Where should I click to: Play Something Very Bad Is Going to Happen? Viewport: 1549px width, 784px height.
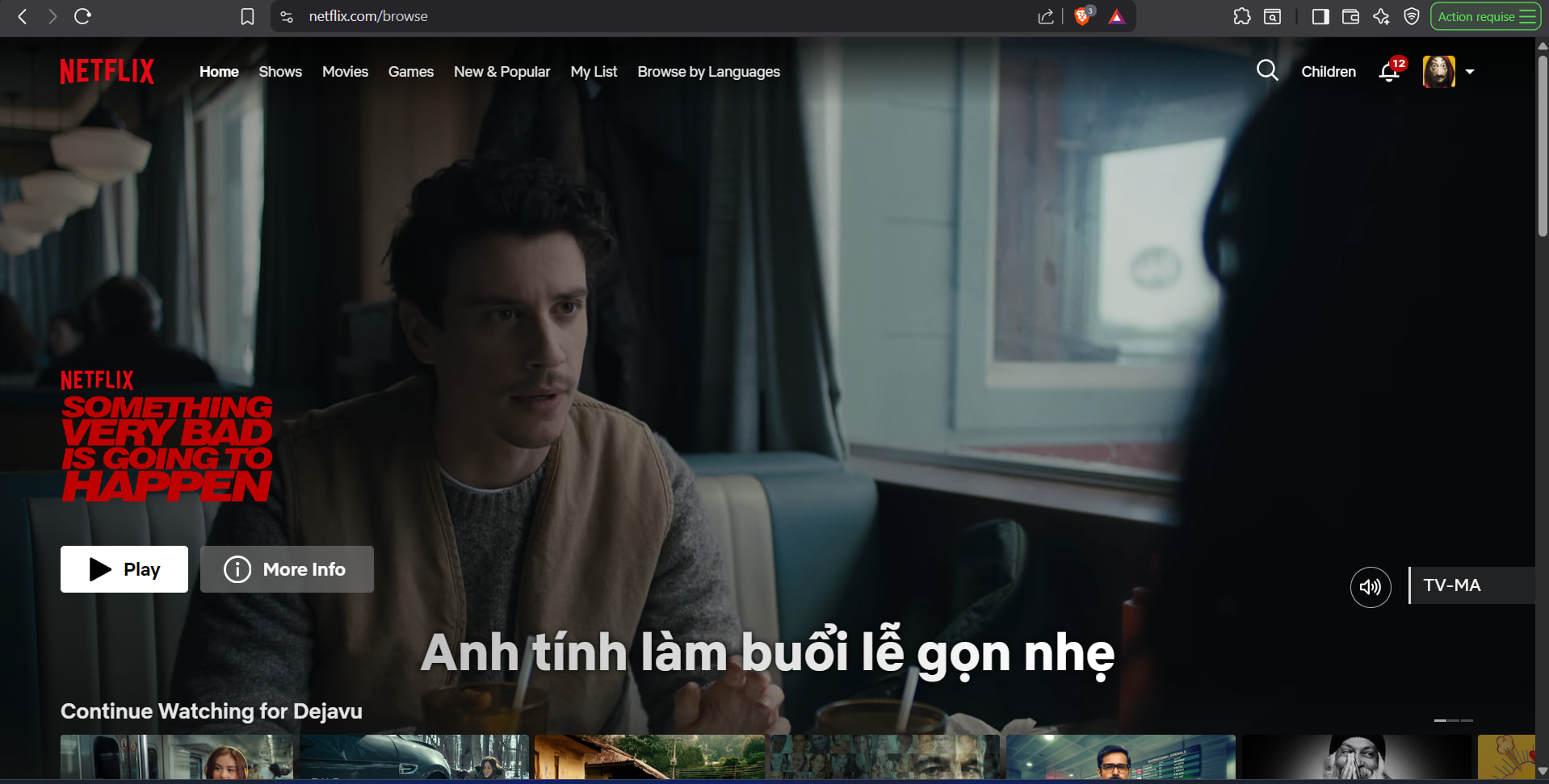point(124,569)
